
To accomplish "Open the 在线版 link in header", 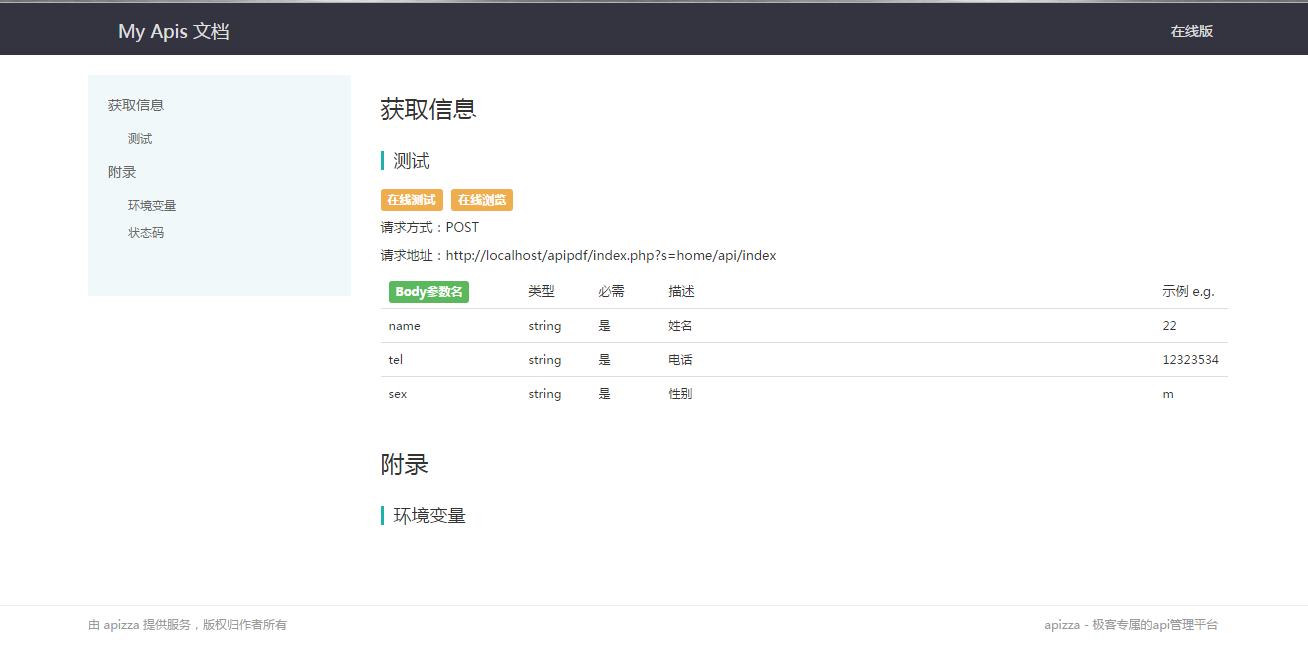I will pos(1191,31).
